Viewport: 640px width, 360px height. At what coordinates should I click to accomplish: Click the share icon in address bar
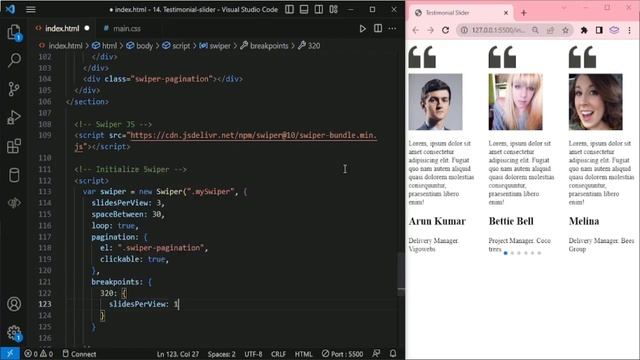point(550,30)
